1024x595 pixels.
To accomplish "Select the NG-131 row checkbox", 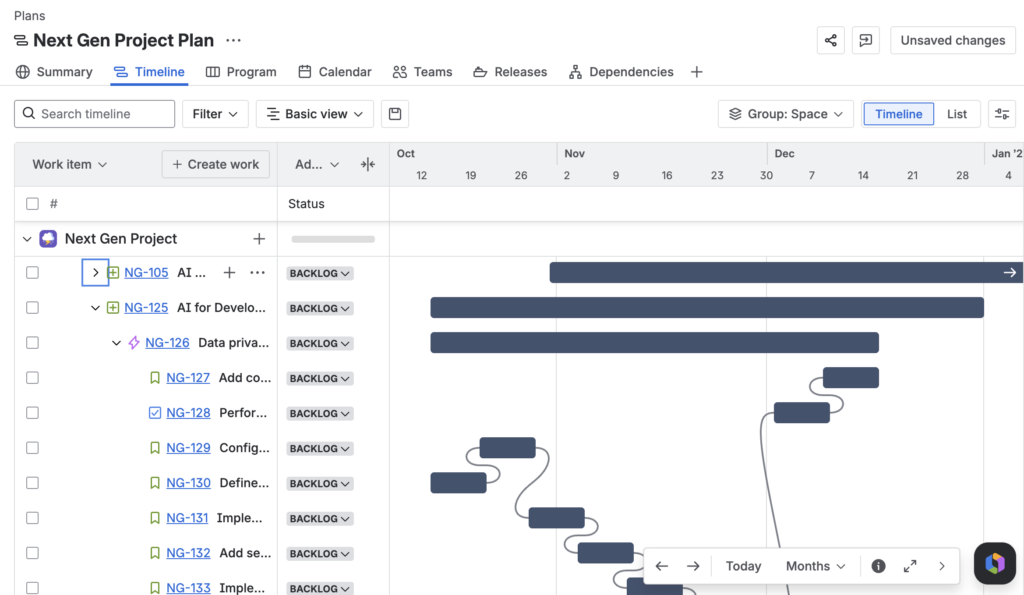I will [x=32, y=518].
